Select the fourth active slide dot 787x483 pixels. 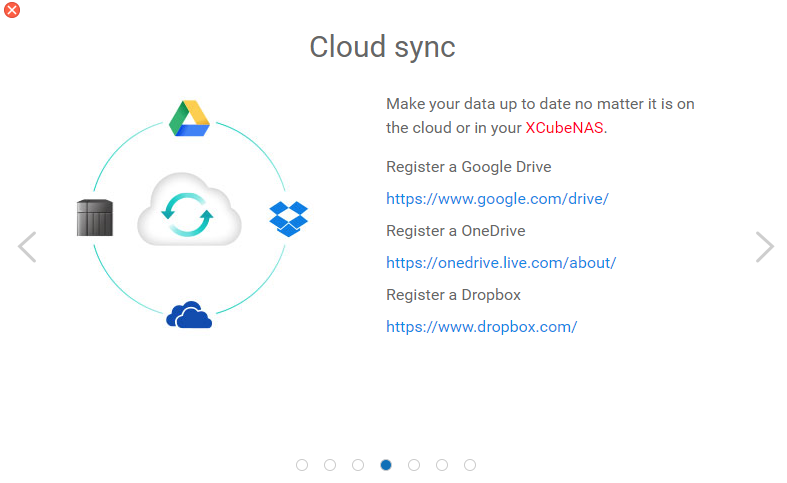(386, 465)
